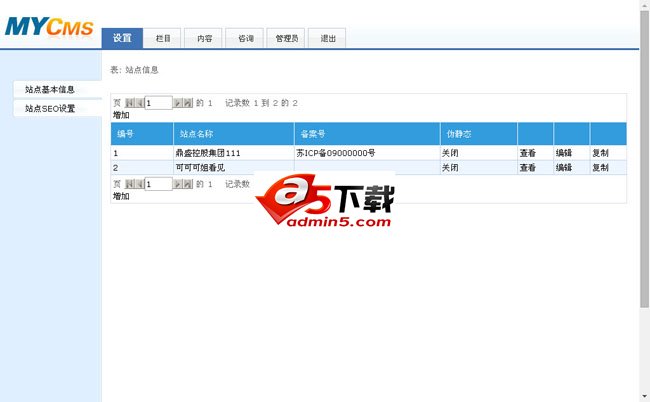Click 复制 for 可可可姐看见 row
This screenshot has height=402, width=650.
coord(600,167)
